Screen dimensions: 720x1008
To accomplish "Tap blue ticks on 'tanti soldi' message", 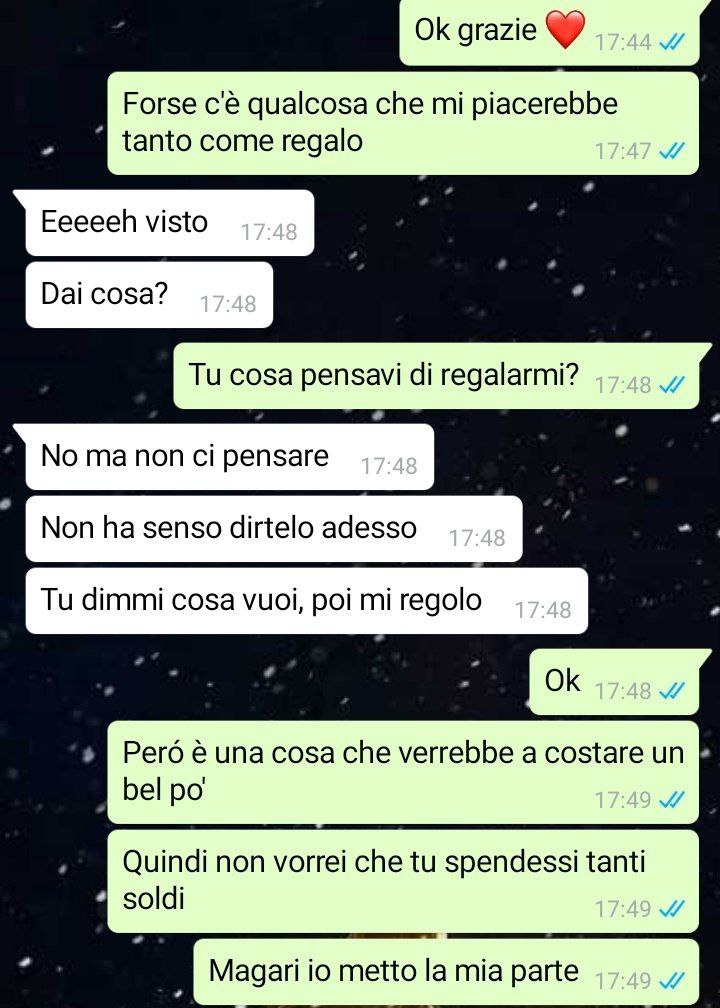I will [x=672, y=909].
